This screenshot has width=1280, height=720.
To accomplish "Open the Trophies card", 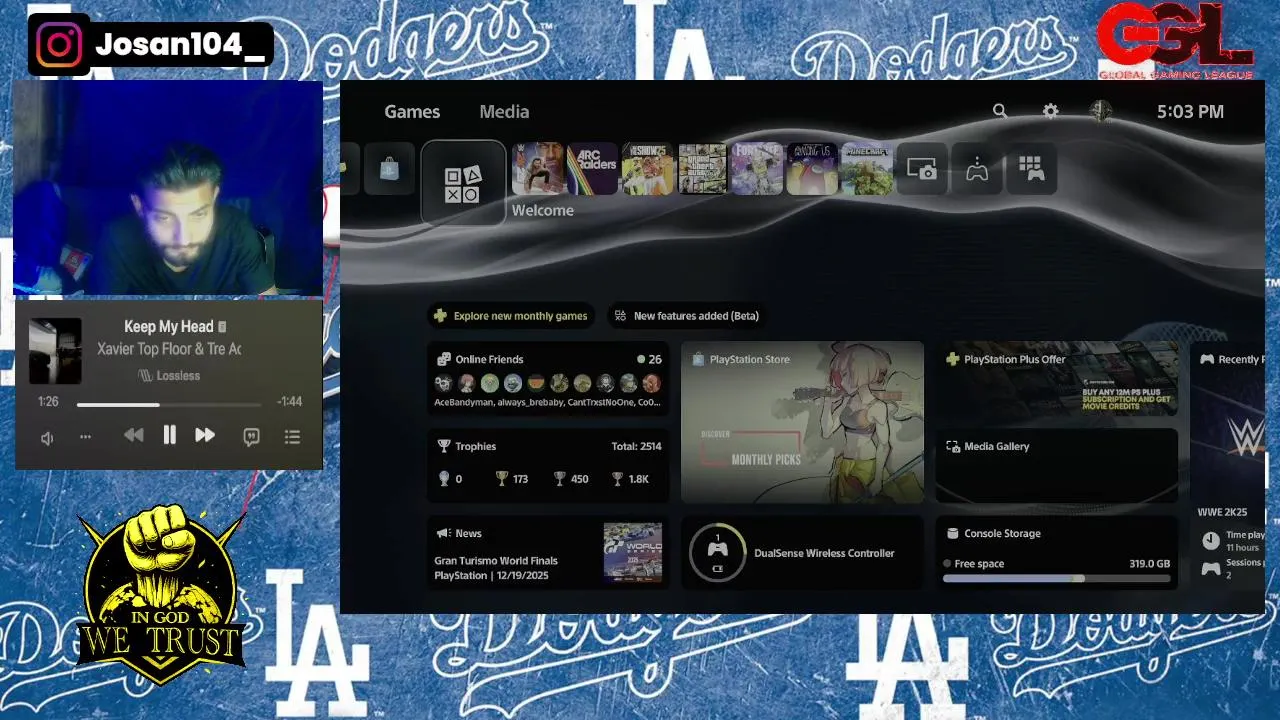I will pos(548,465).
